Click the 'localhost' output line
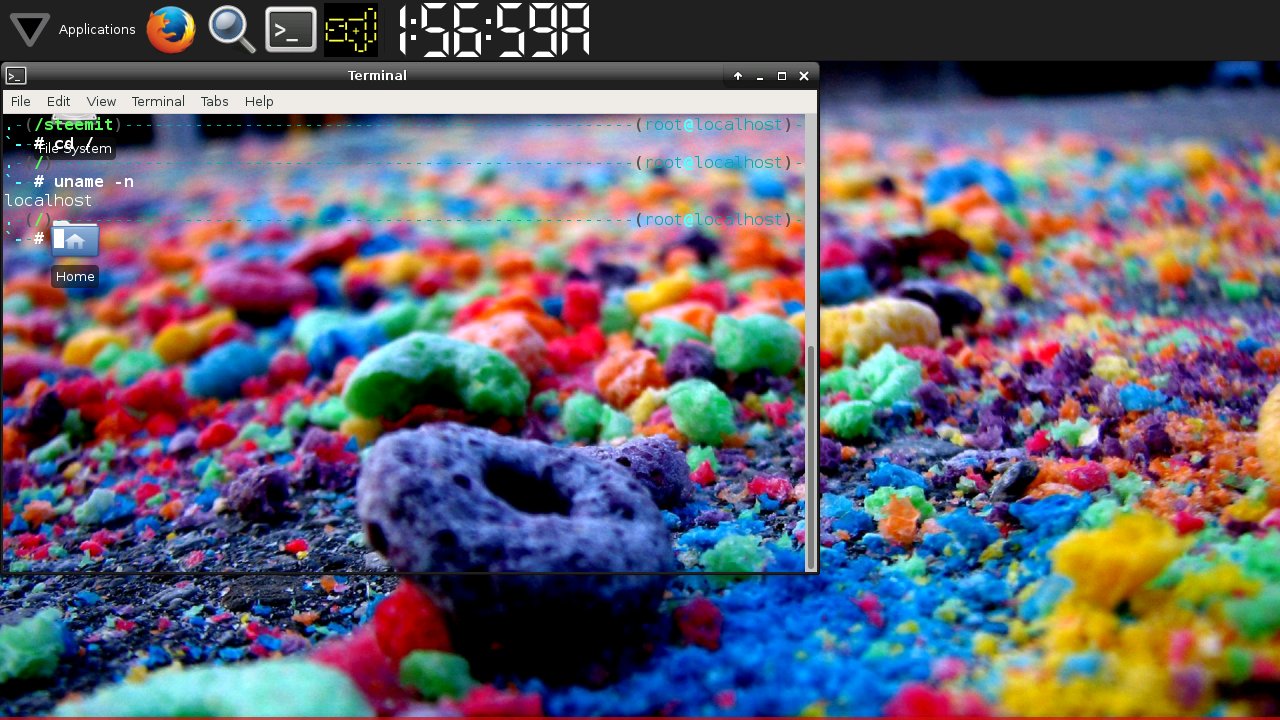The height and width of the screenshot is (720, 1280). click(48, 201)
